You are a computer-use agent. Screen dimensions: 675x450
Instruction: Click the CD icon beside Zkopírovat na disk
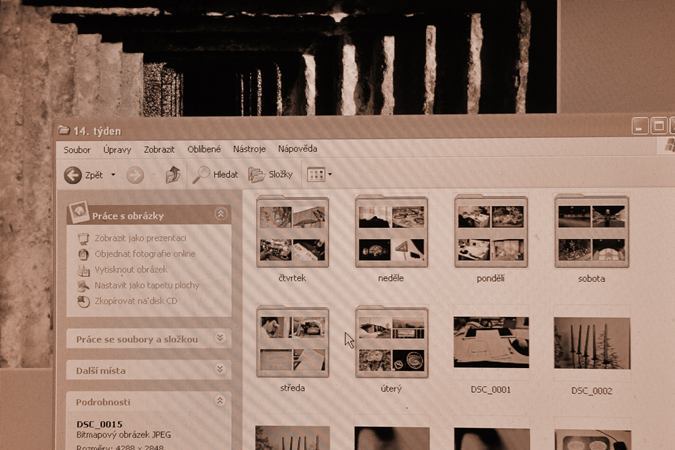(x=84, y=301)
